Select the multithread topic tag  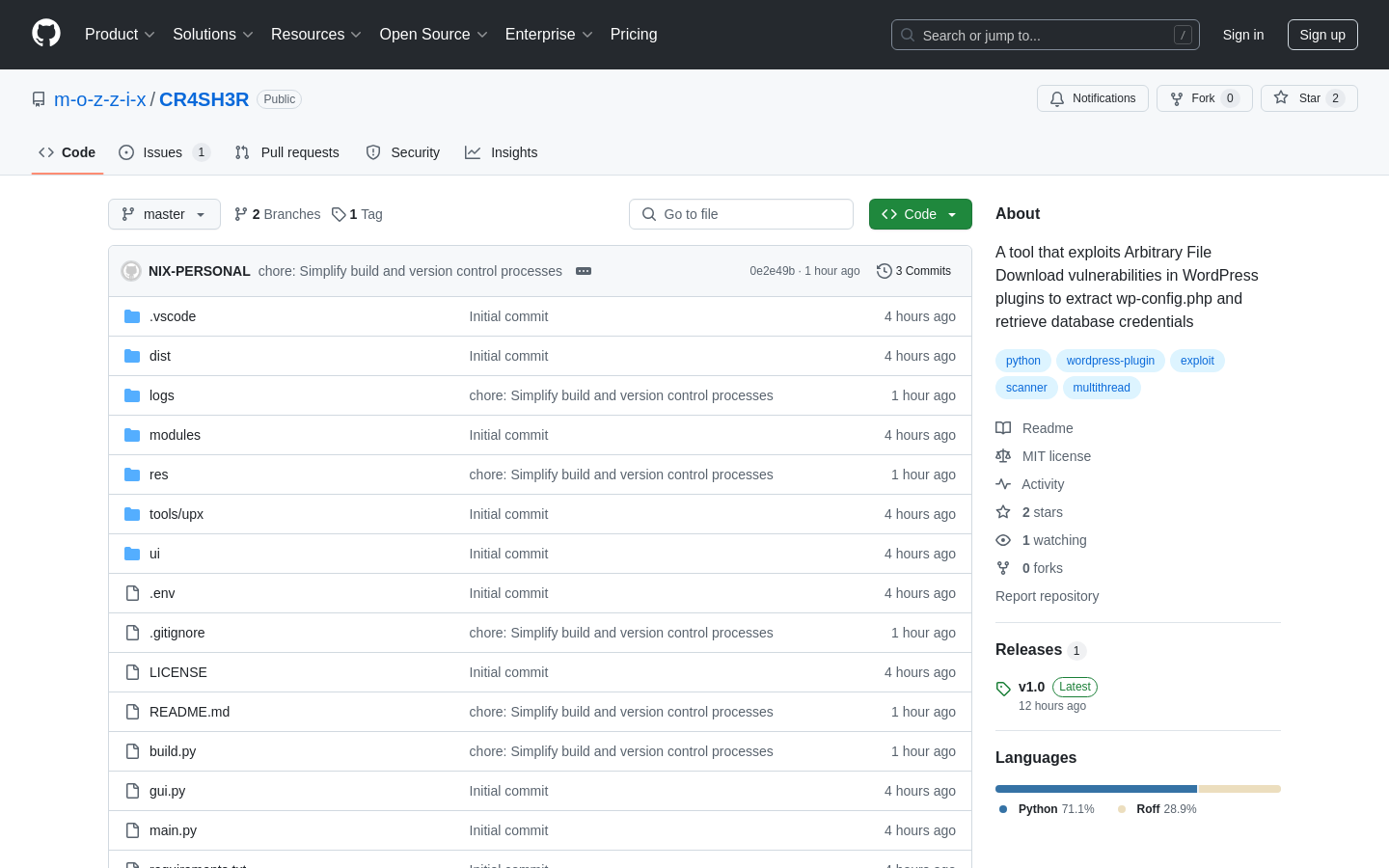point(1102,388)
